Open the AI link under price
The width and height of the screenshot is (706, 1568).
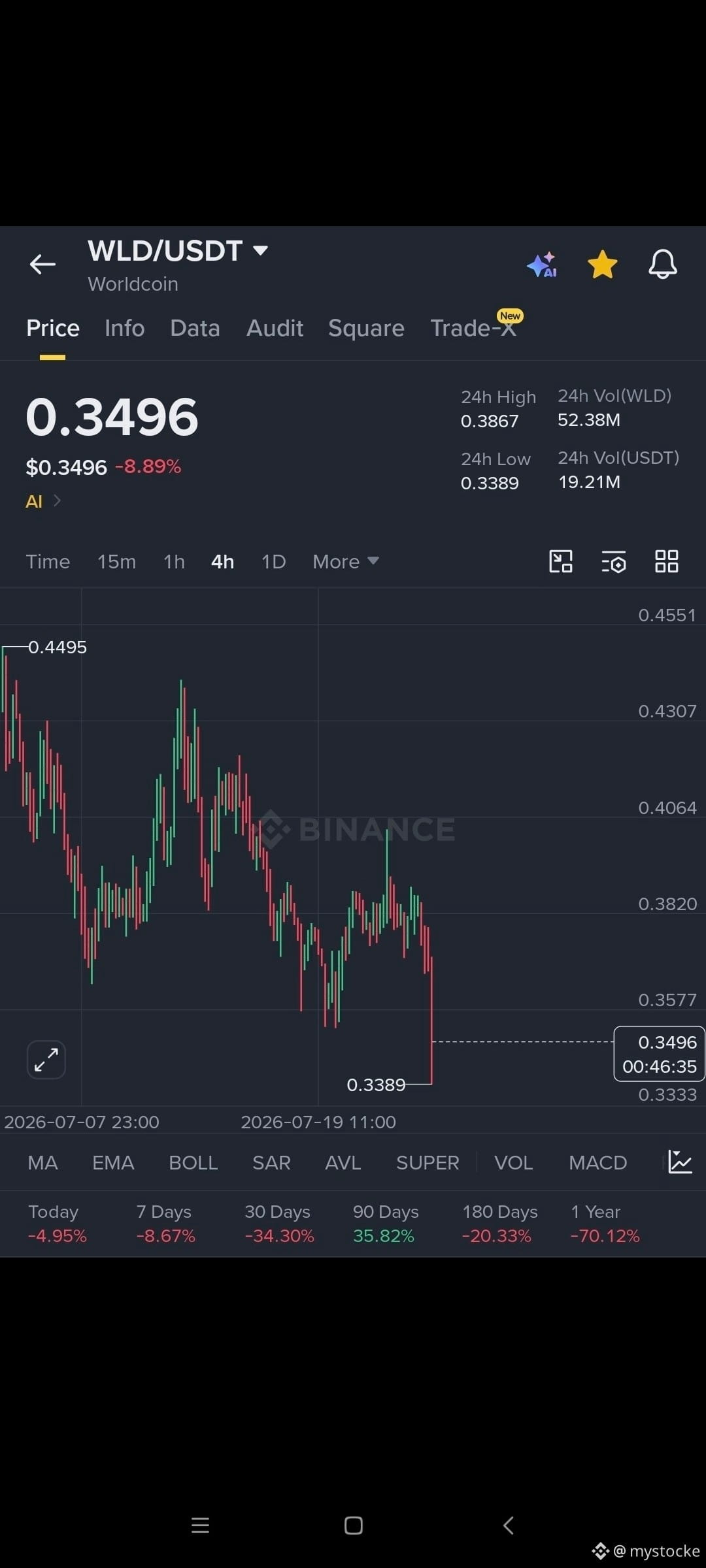click(x=42, y=501)
